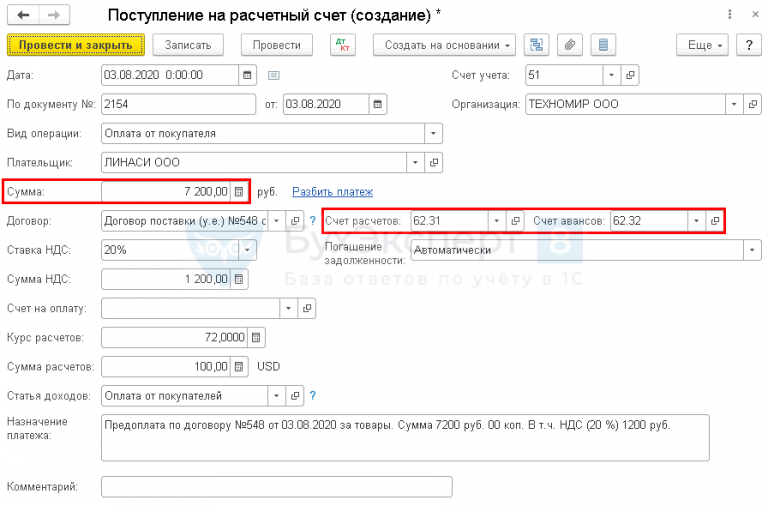Screen dimensions: 768x506
Task: Expand Погашение задолженности dropdown
Action: click(x=753, y=250)
